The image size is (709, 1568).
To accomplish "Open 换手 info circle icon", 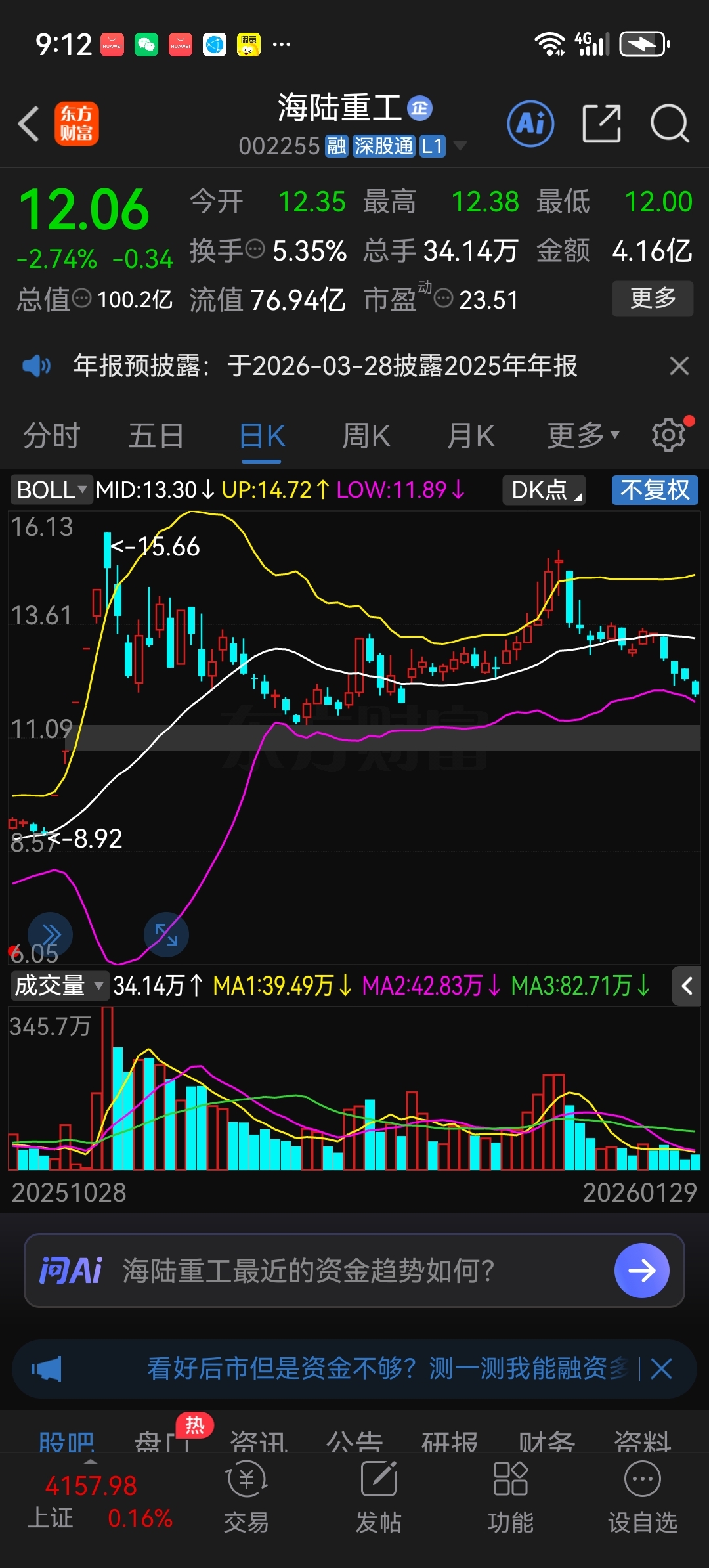I will tap(255, 250).
